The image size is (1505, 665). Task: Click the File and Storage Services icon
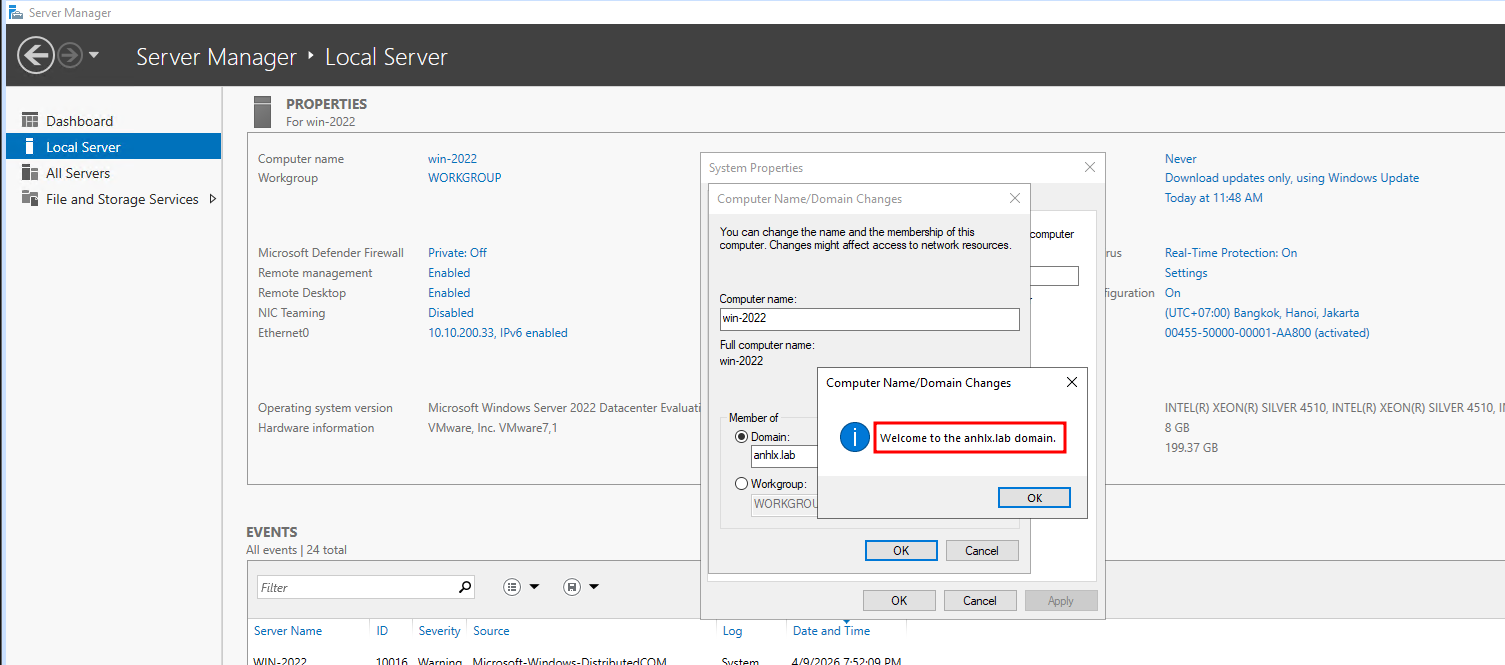coord(29,199)
